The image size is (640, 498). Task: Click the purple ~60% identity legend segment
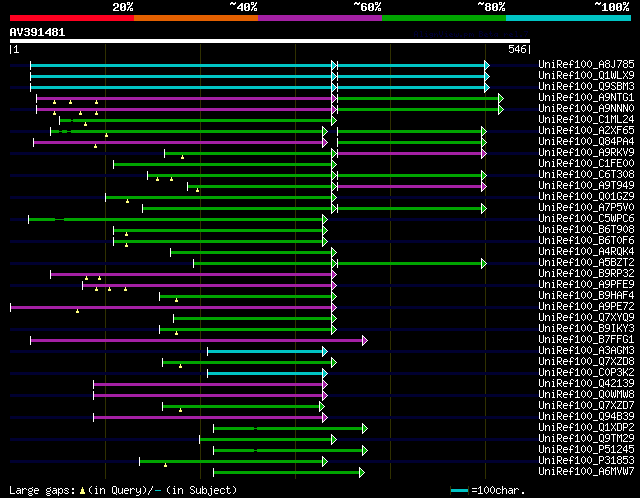point(320,18)
